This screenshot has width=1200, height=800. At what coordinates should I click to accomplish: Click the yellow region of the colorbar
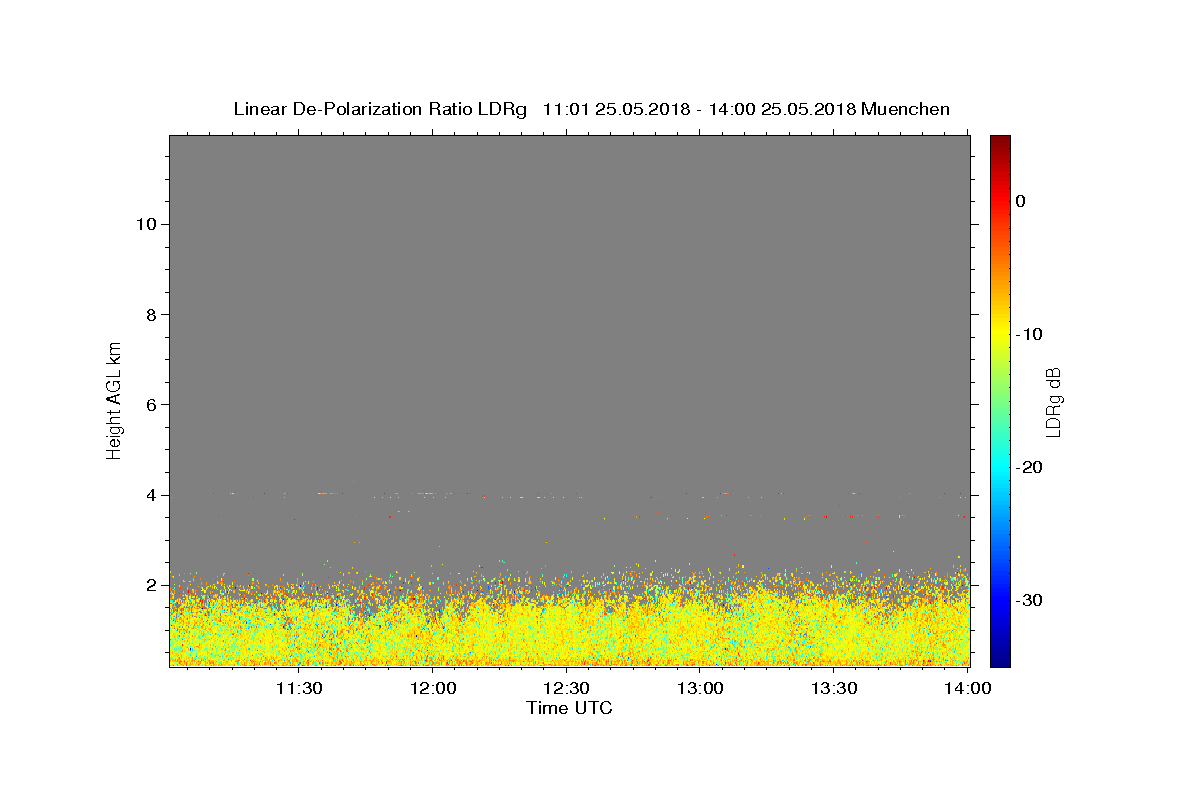click(1000, 330)
